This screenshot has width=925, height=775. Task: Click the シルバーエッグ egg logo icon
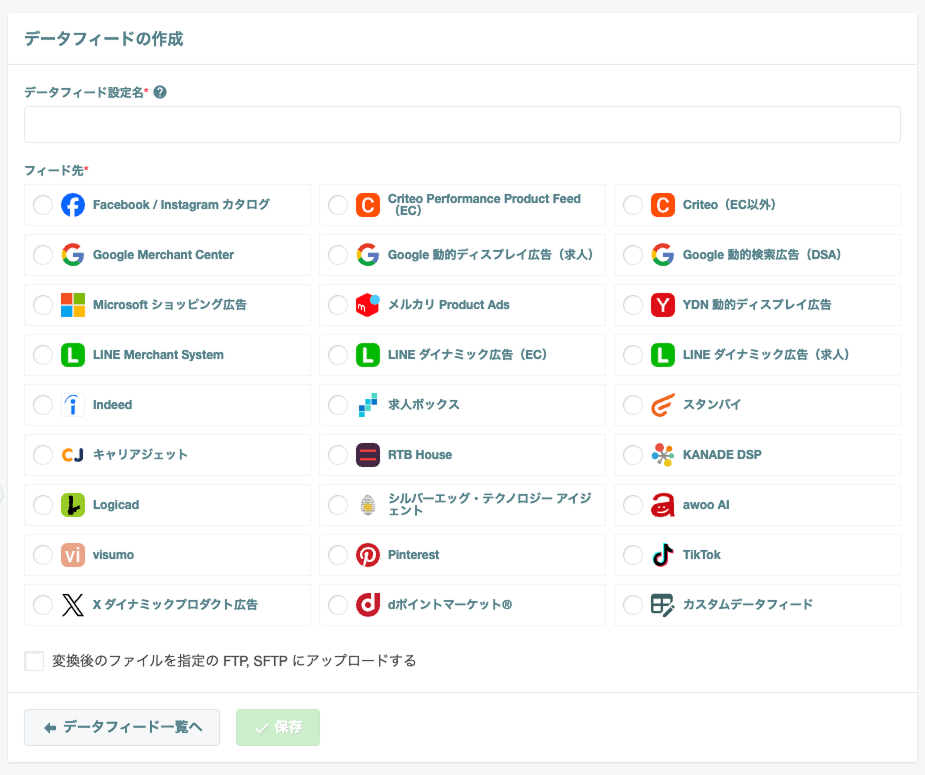coord(368,505)
